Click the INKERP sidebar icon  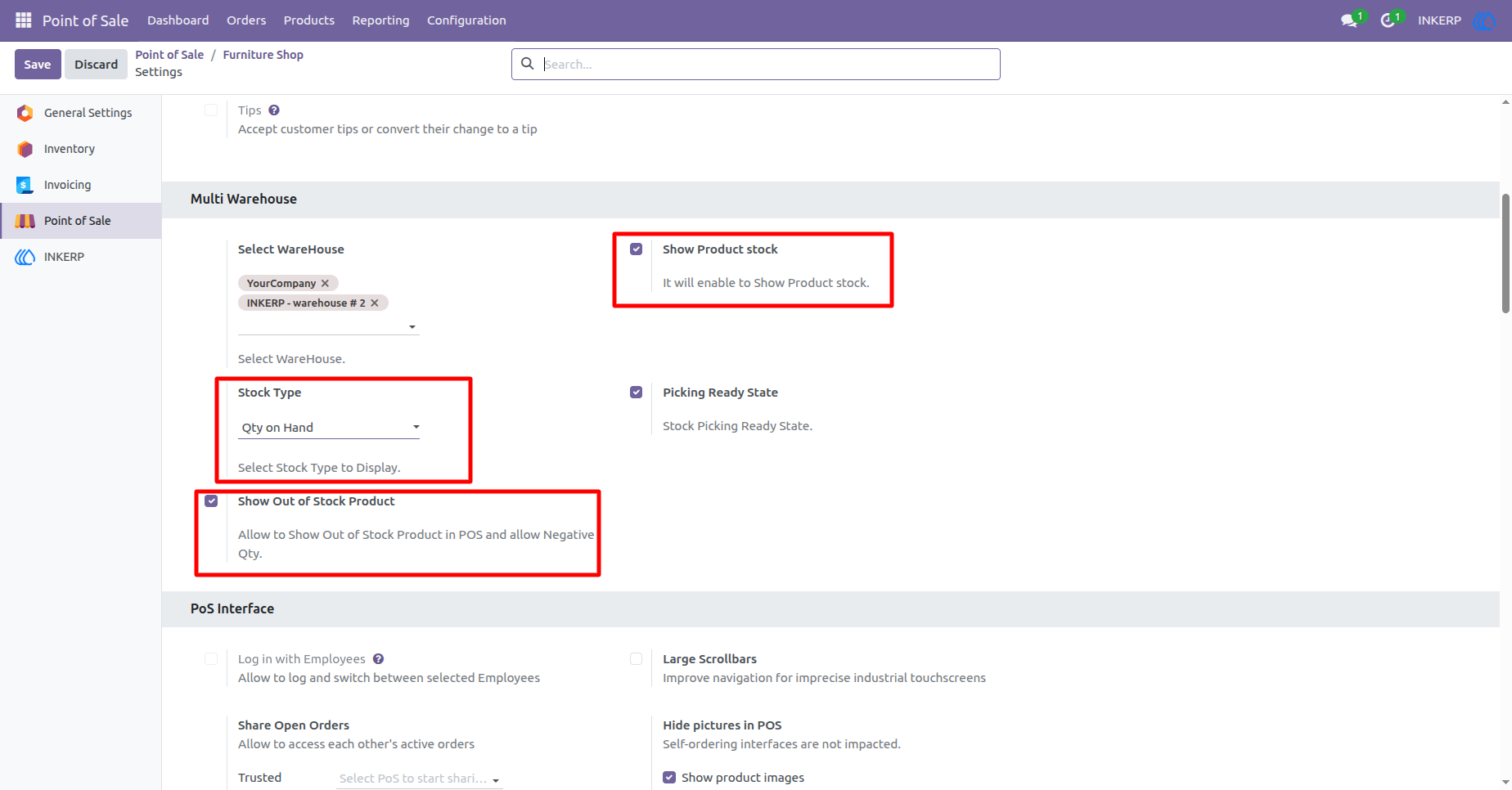pyautogui.click(x=25, y=257)
